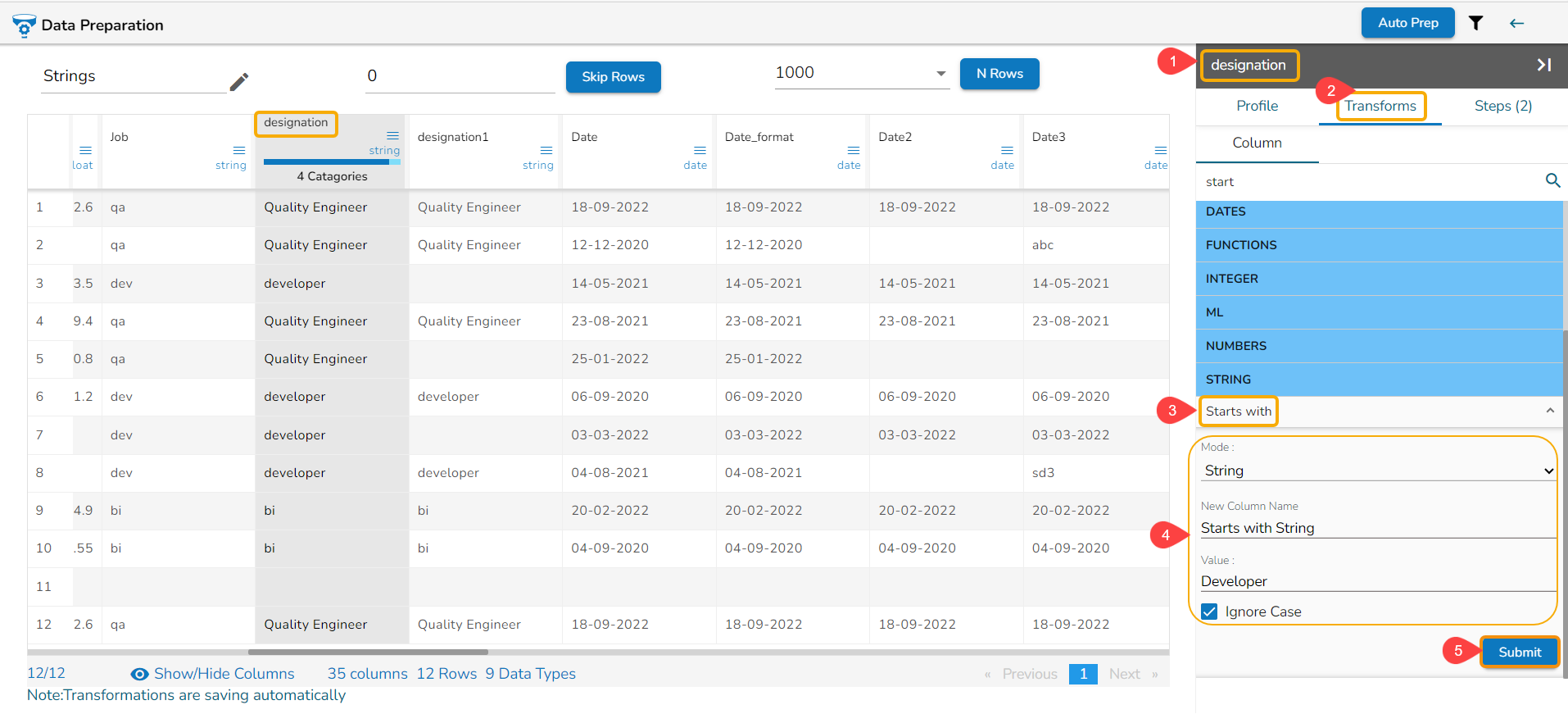Select the designation column header
The width and height of the screenshot is (1568, 714).
point(296,123)
